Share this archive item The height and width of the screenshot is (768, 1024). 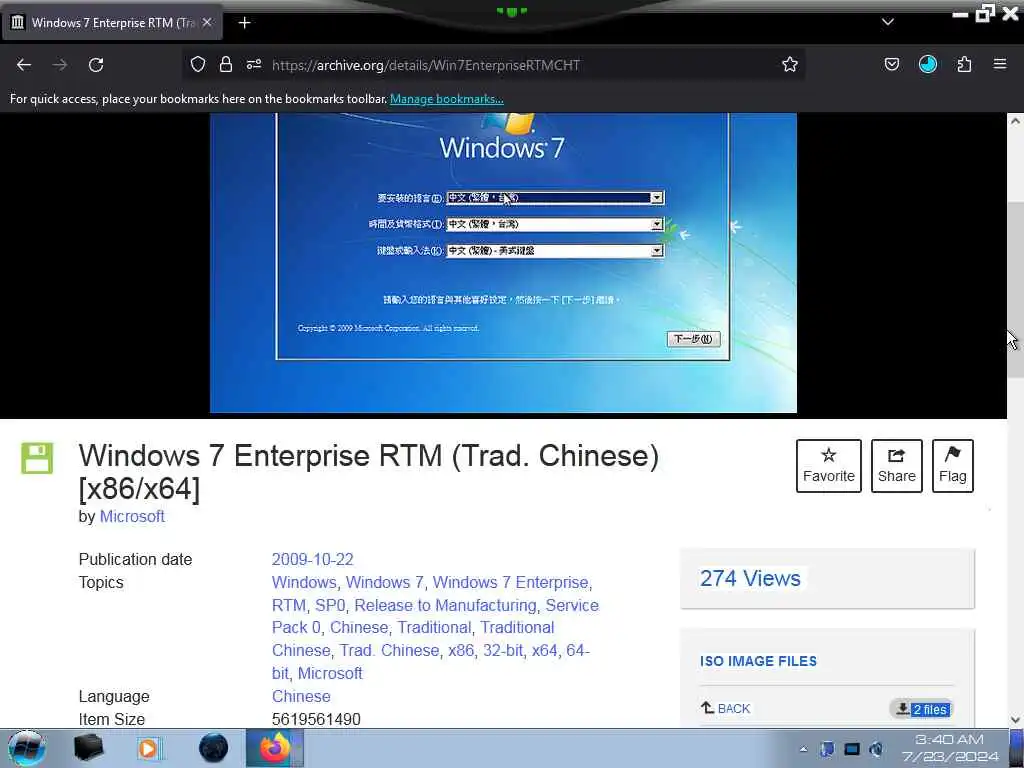tap(897, 466)
